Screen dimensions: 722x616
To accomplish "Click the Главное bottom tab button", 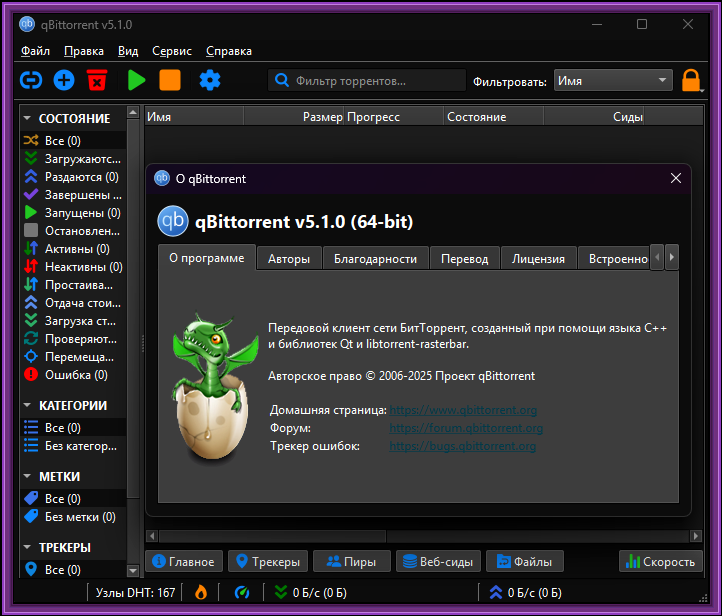I will pyautogui.click(x=184, y=561).
